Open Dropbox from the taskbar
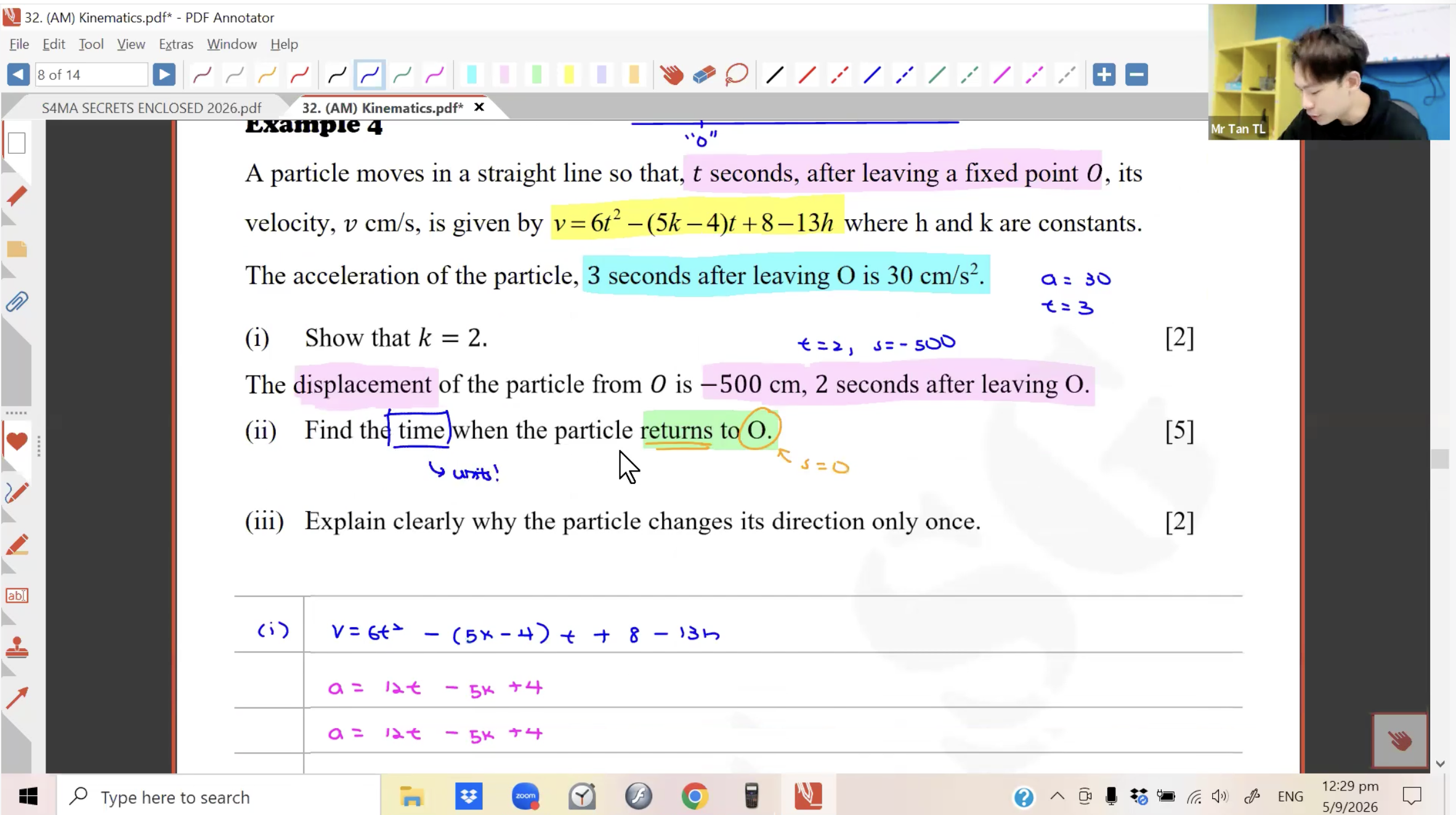Screen dimensions: 1456x815 (x=469, y=797)
